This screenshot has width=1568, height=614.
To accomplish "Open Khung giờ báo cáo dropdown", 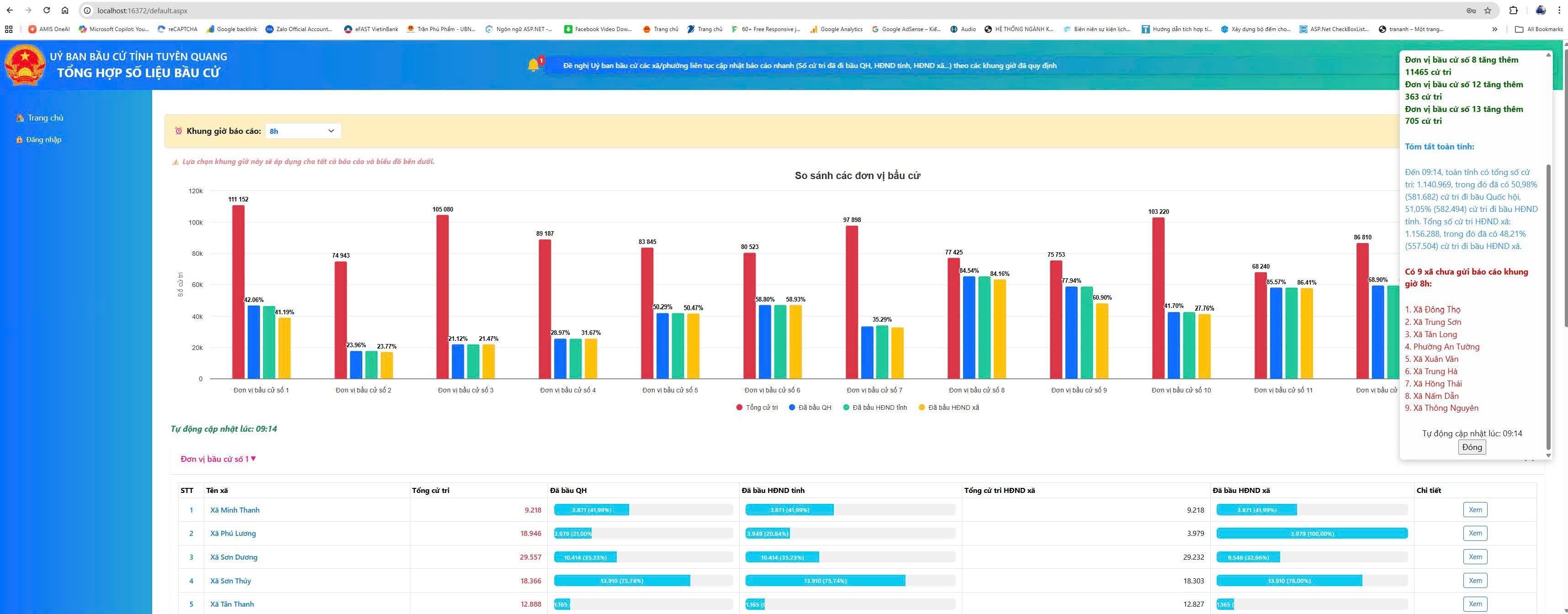I will click(x=302, y=131).
